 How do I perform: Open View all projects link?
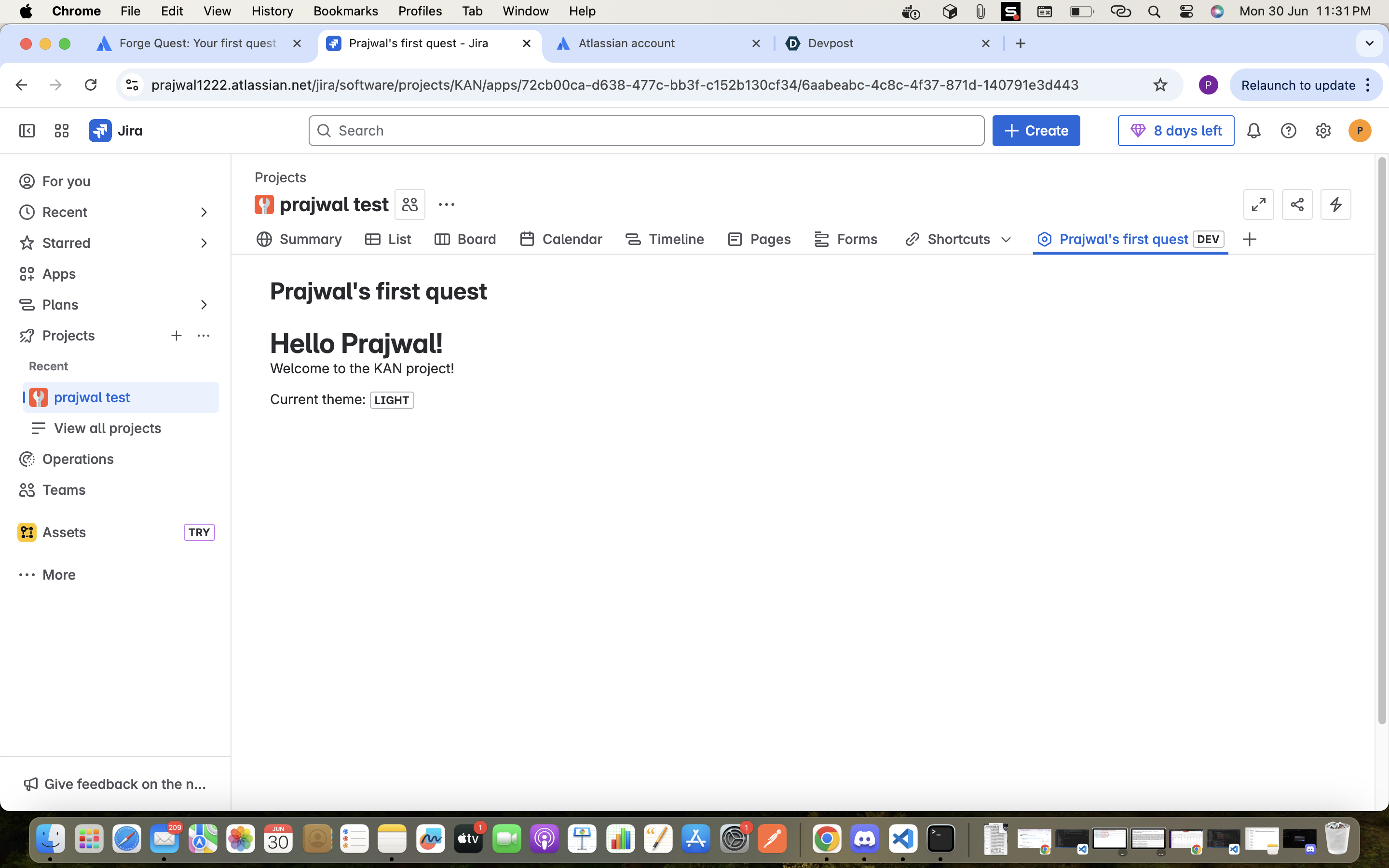click(108, 428)
